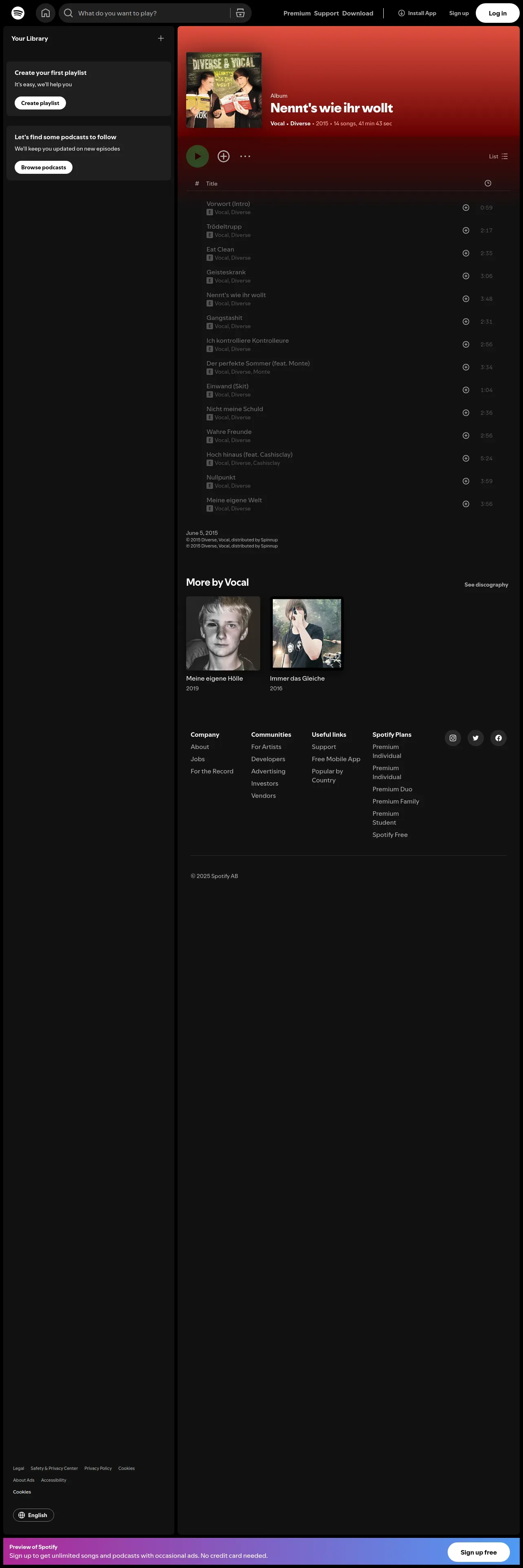Play the album with green play button
This screenshot has width=523, height=1568.
[197, 156]
